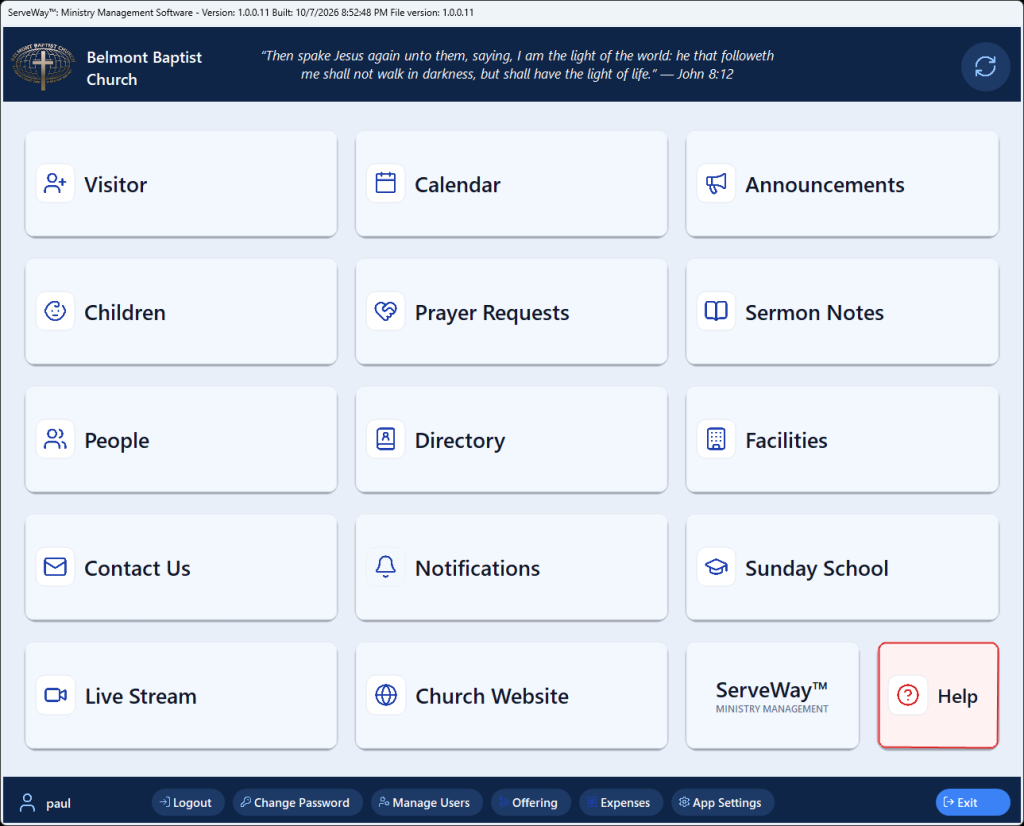Click the Children smiley face icon
Image resolution: width=1024 pixels, height=826 pixels.
tap(55, 311)
